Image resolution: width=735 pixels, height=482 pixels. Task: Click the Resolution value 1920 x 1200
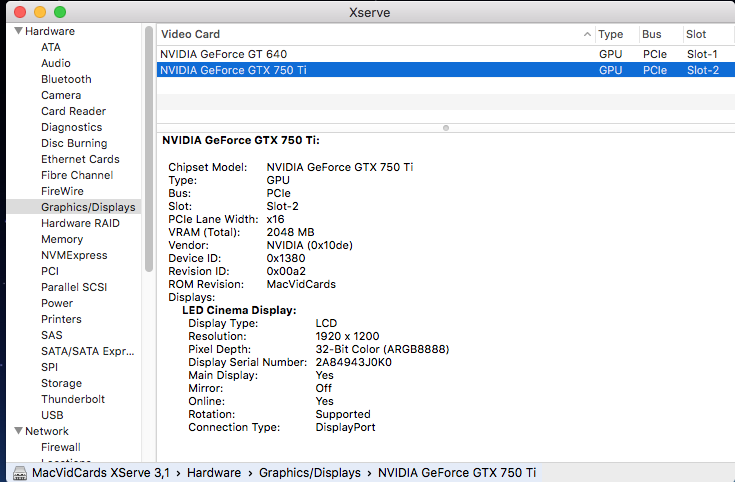347,336
